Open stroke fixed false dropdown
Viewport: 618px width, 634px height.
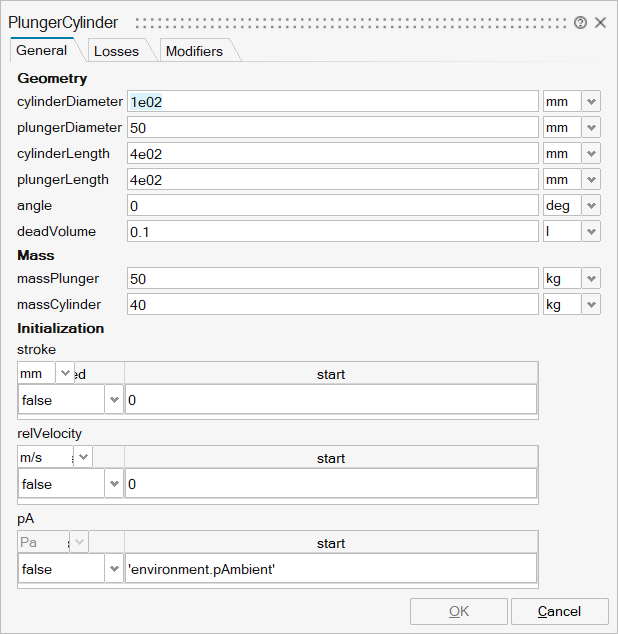point(112,400)
